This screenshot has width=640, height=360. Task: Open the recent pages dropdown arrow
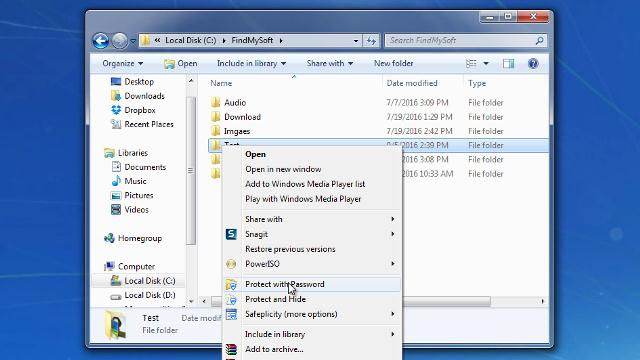point(133,41)
